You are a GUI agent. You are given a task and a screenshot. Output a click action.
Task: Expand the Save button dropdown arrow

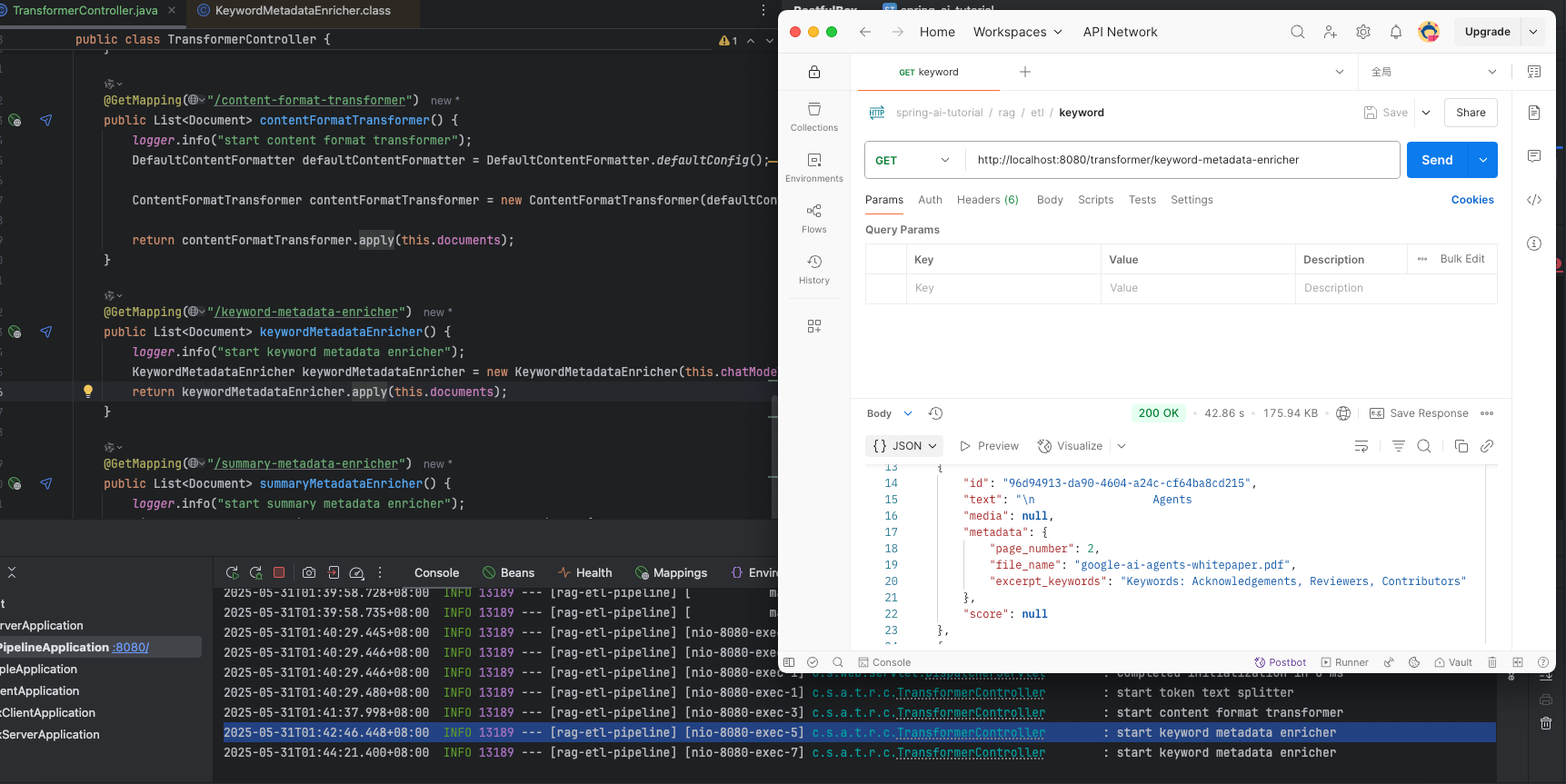point(1426,113)
